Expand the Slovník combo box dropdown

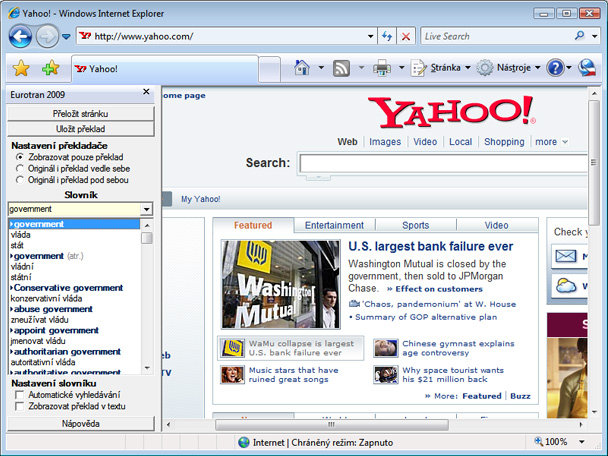click(x=146, y=209)
